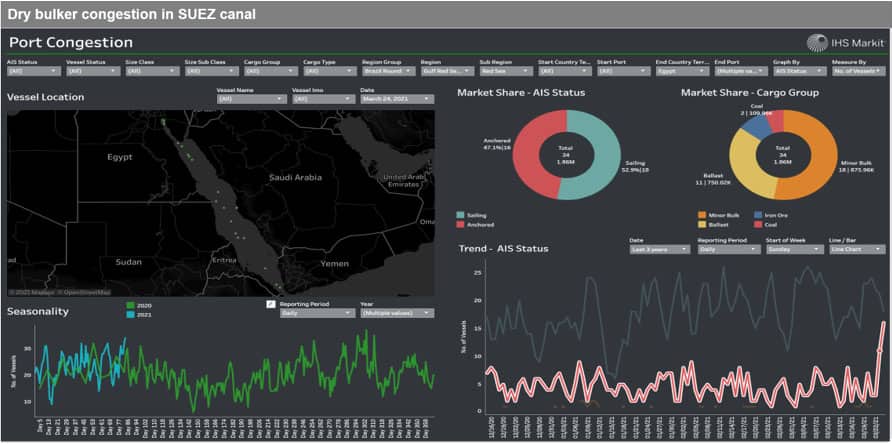Click the Iron Ore legend square
Screen dimensions: 892x444
pyautogui.click(x=757, y=214)
